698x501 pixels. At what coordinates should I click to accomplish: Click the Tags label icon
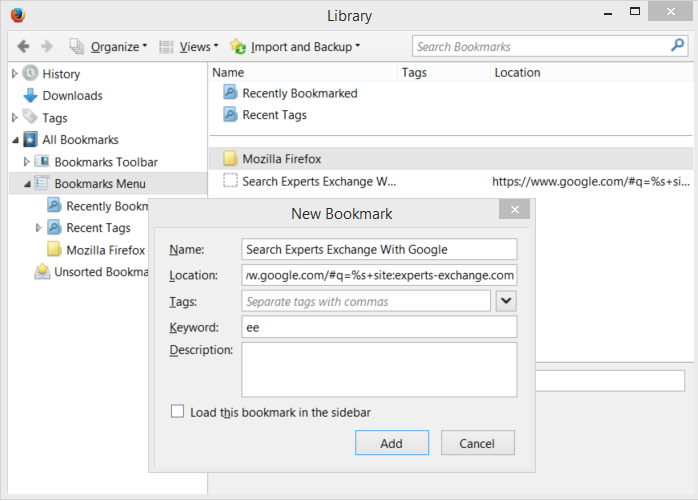tap(30, 117)
